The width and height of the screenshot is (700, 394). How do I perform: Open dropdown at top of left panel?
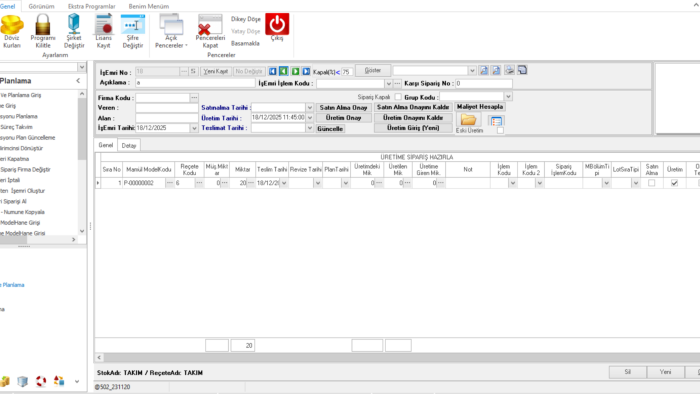[82, 67]
